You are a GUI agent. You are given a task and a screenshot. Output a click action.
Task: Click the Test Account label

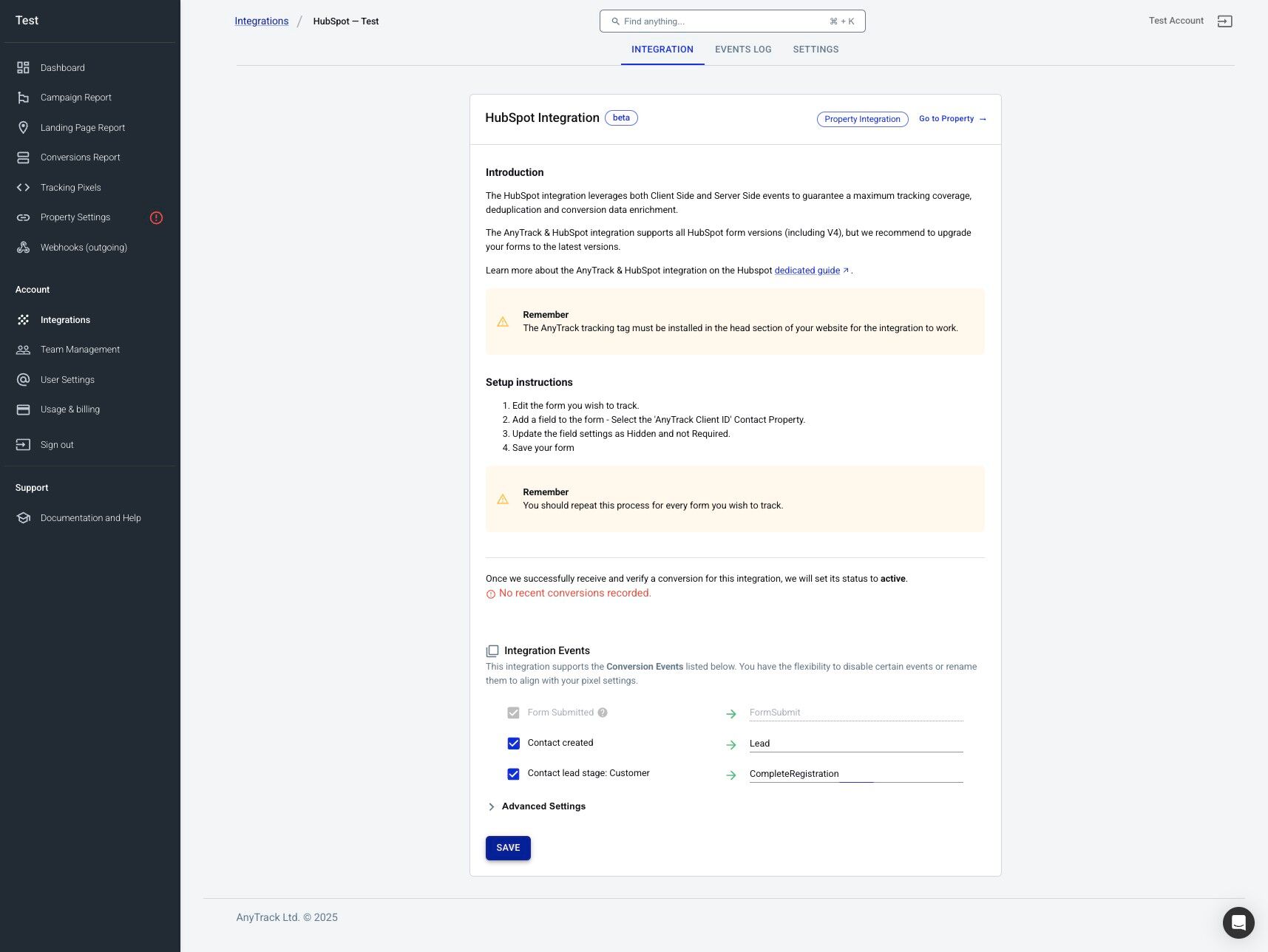[1176, 21]
